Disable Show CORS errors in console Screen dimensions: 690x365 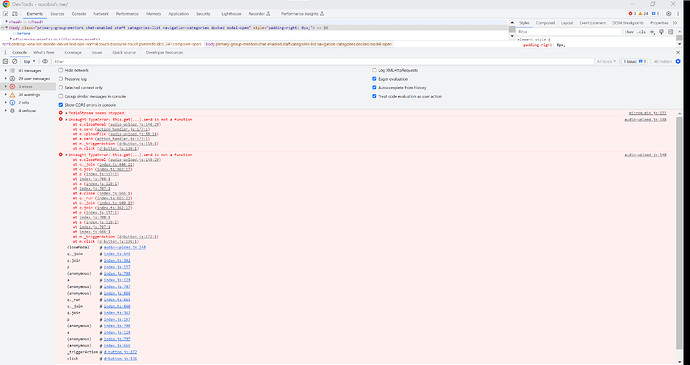(61, 105)
